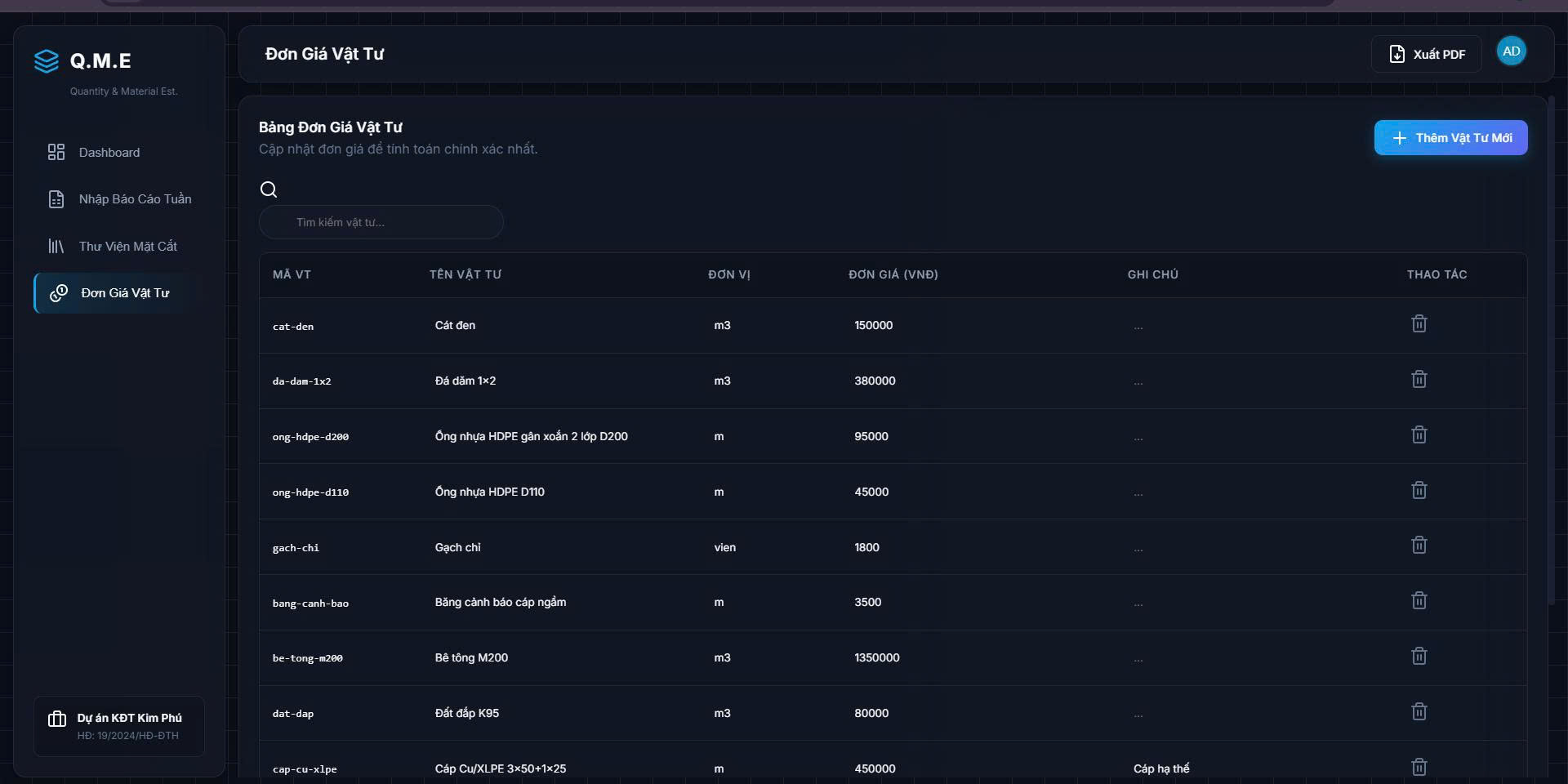Delete the bang-canh-bao row
The height and width of the screenshot is (784, 1568).
click(1419, 601)
